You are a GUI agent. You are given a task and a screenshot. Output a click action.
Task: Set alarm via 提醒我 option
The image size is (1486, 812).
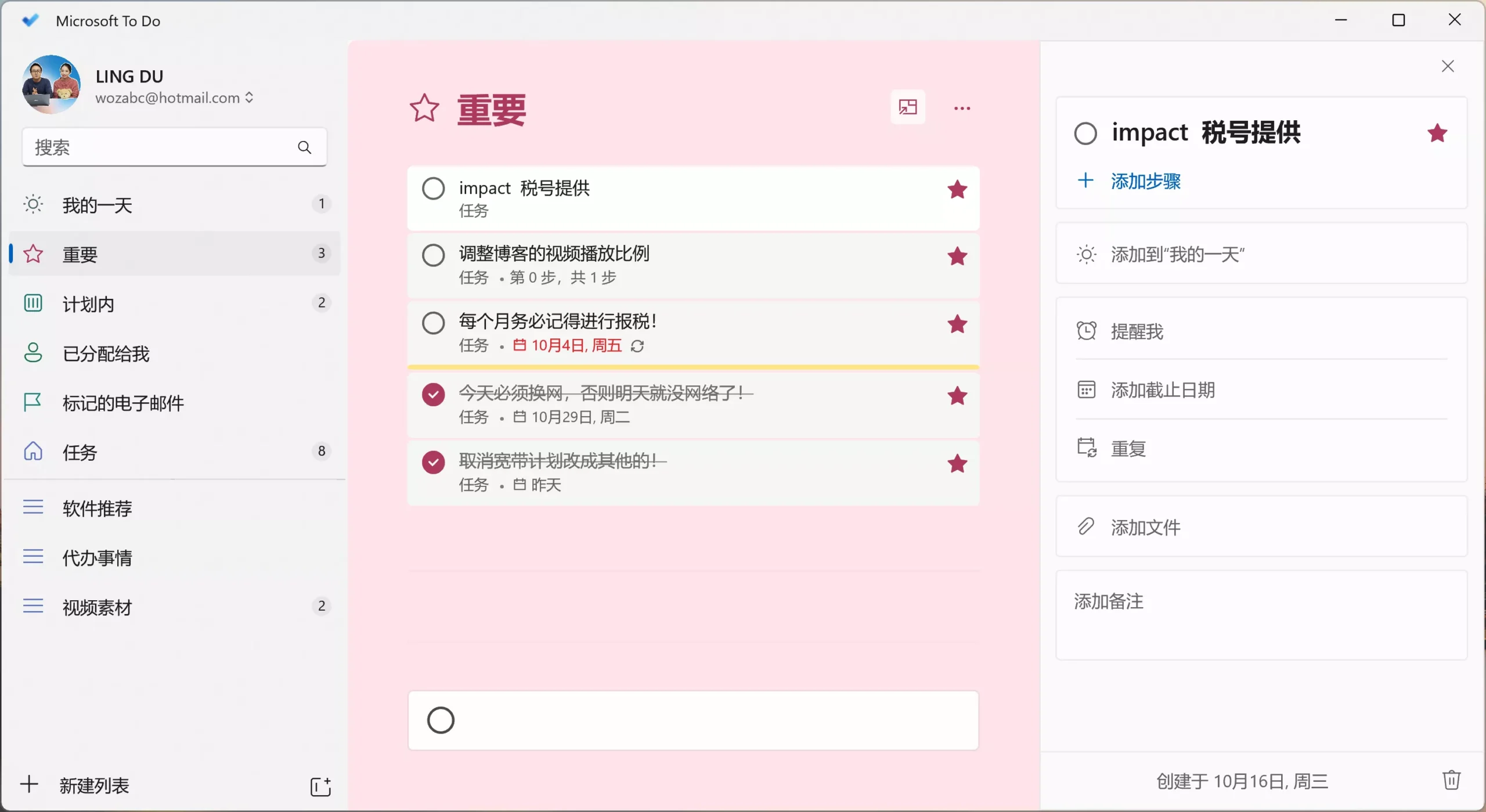(1136, 331)
